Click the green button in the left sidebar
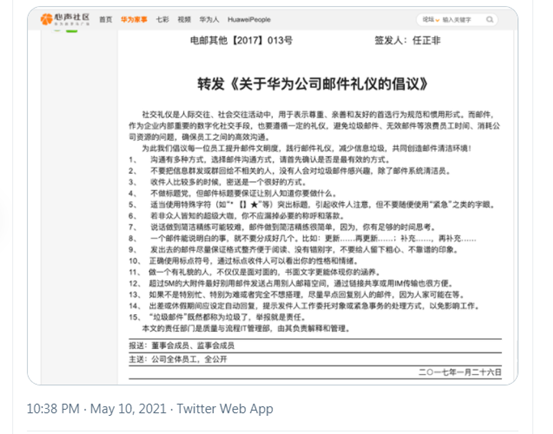 pos(72,31)
